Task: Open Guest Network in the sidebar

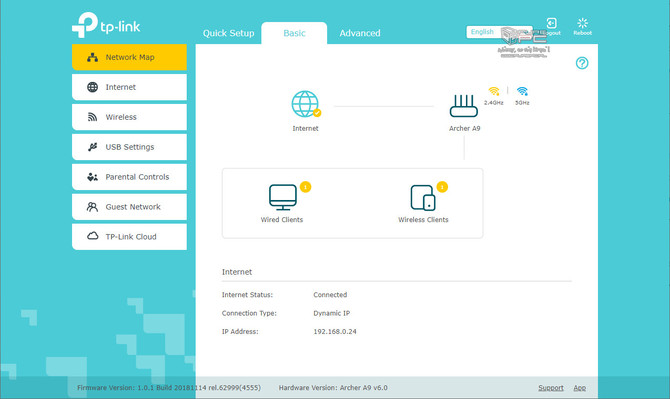Action: click(129, 207)
